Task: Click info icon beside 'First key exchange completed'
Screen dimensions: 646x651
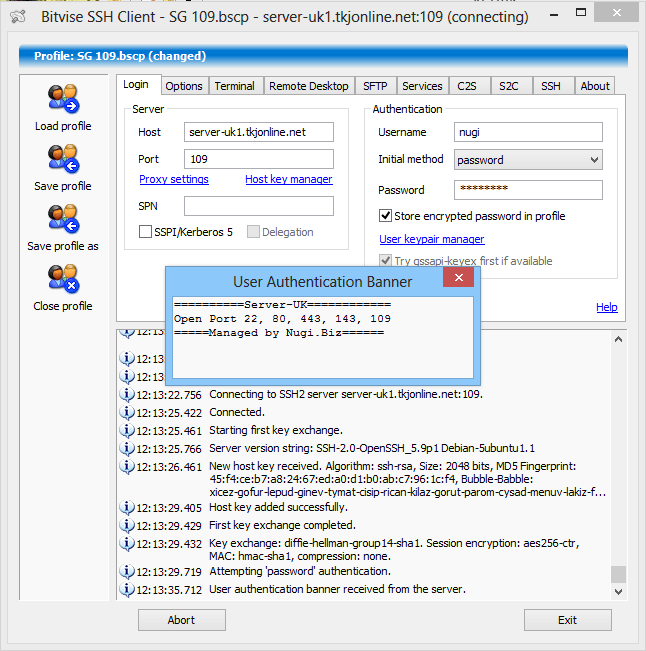Action: 127,525
